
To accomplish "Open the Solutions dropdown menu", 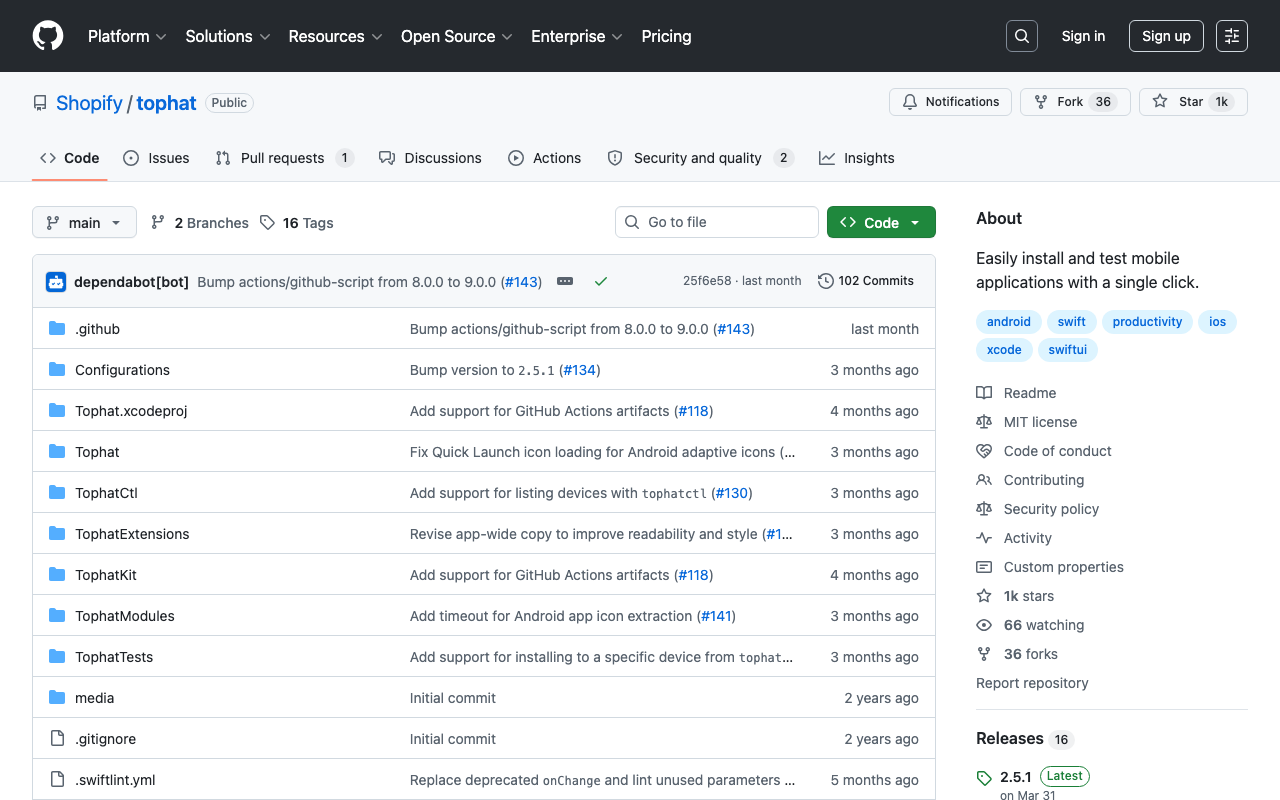I will tap(228, 36).
